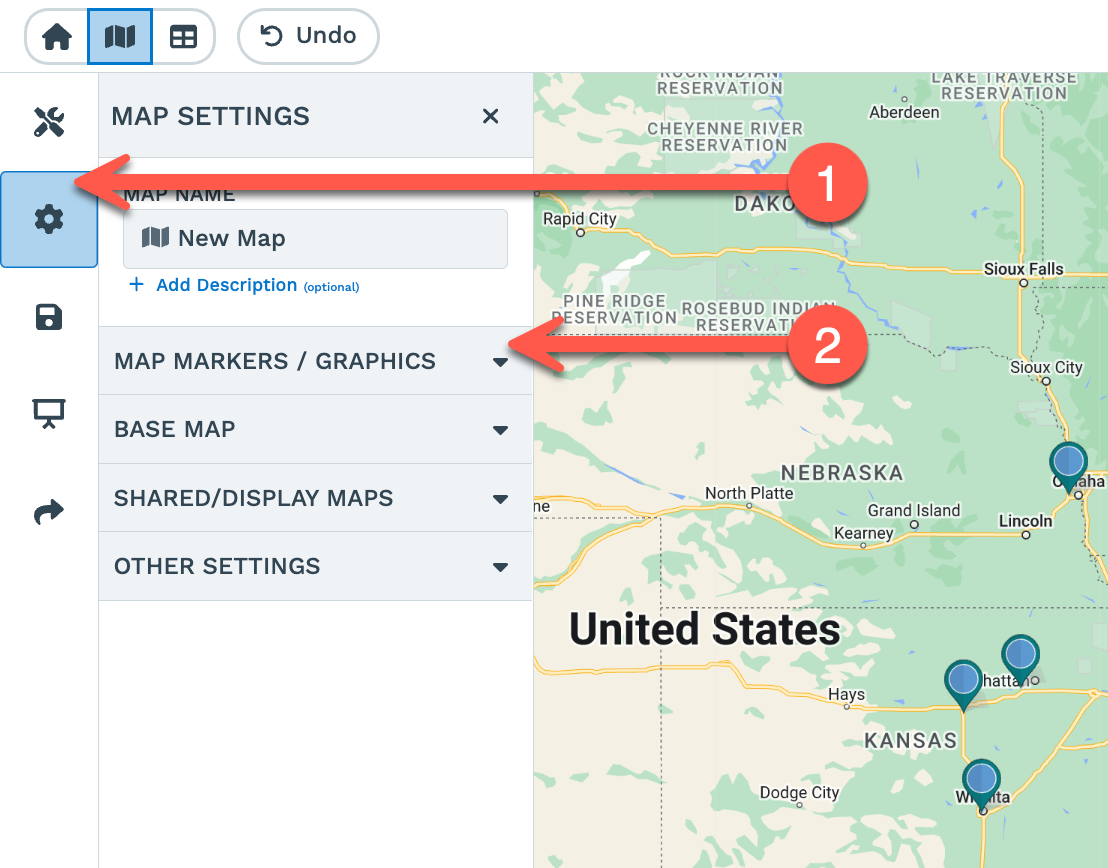Select the map marker near Wichita
Viewport: 1108px width, 868px height.
(981, 782)
